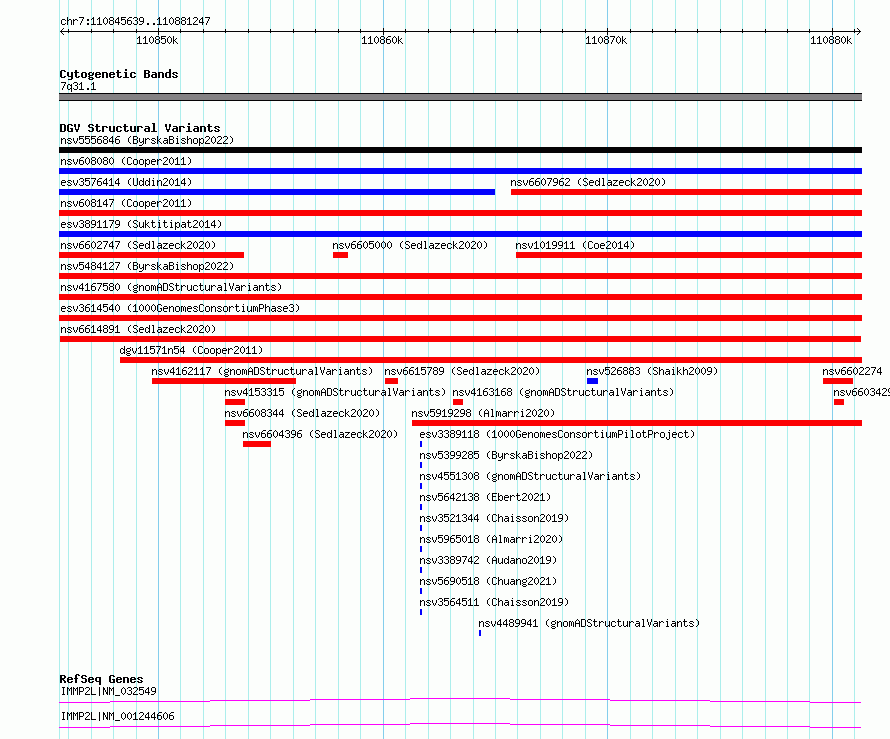Click nsv6608344 (Sedlazeck2020) label
This screenshot has height=739, width=890.
302,413
